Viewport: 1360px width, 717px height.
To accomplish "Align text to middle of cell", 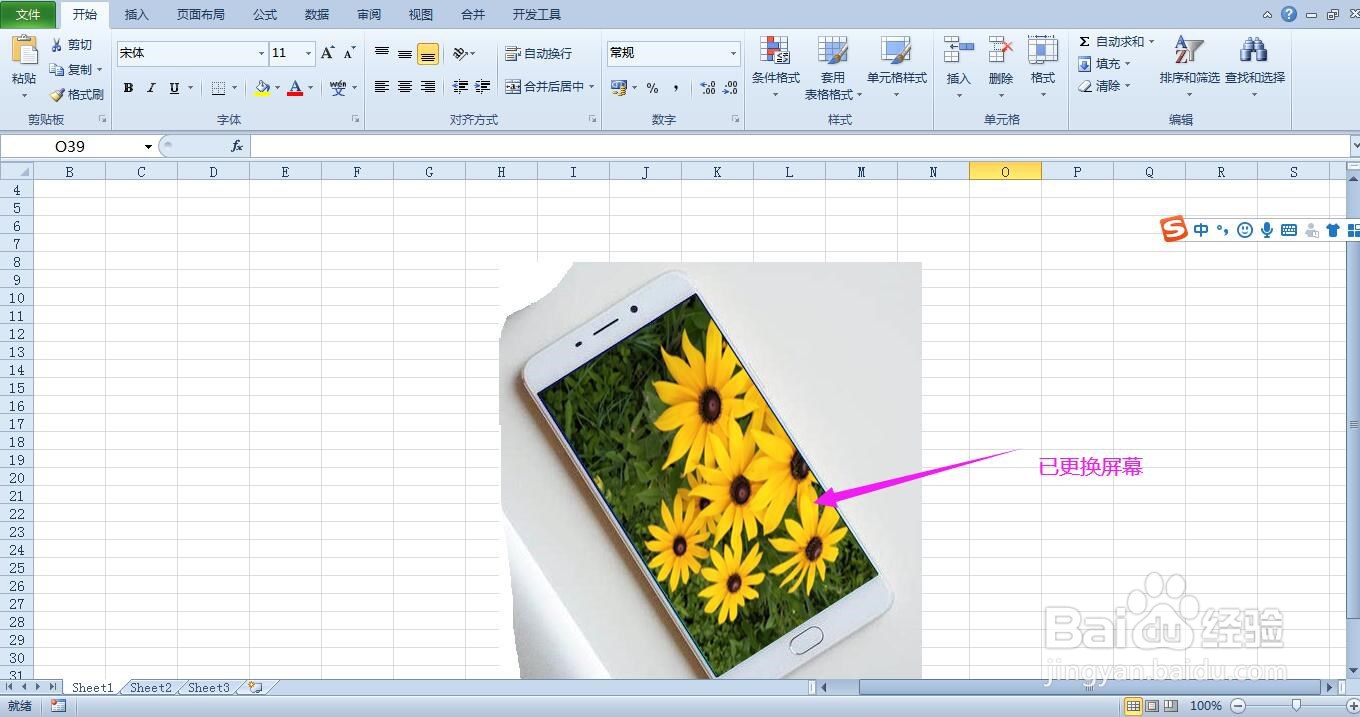I will (405, 53).
